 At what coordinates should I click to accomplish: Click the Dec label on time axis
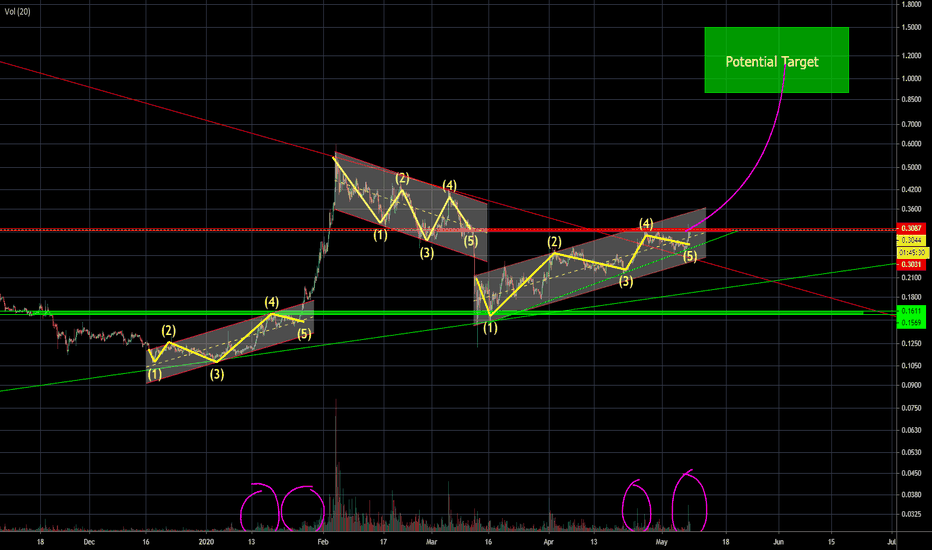tap(89, 542)
